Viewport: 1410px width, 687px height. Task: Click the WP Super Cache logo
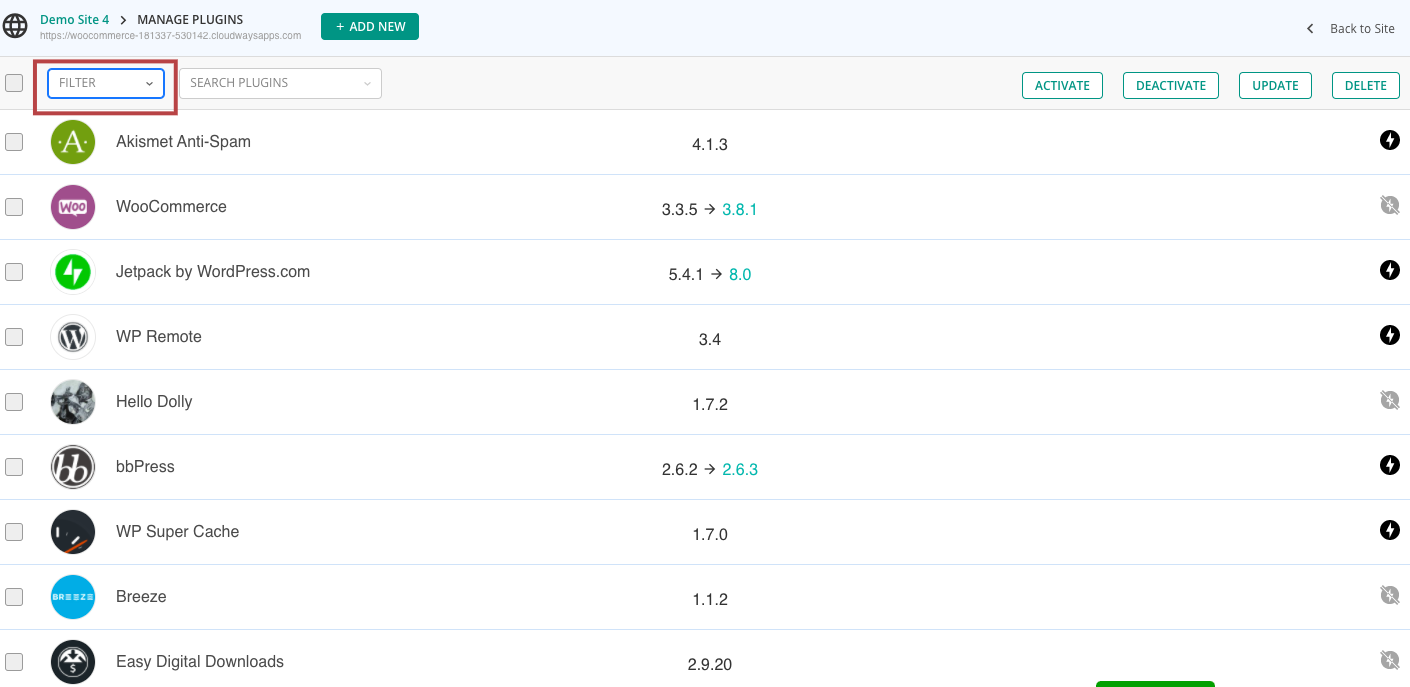pos(73,532)
